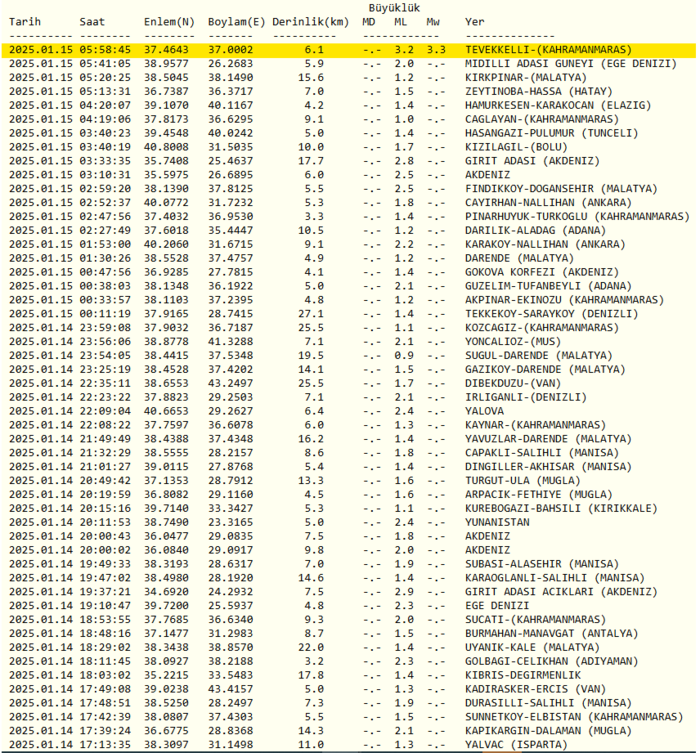The width and height of the screenshot is (700, 753).
Task: Select the YALOVA location text
Action: click(485, 411)
